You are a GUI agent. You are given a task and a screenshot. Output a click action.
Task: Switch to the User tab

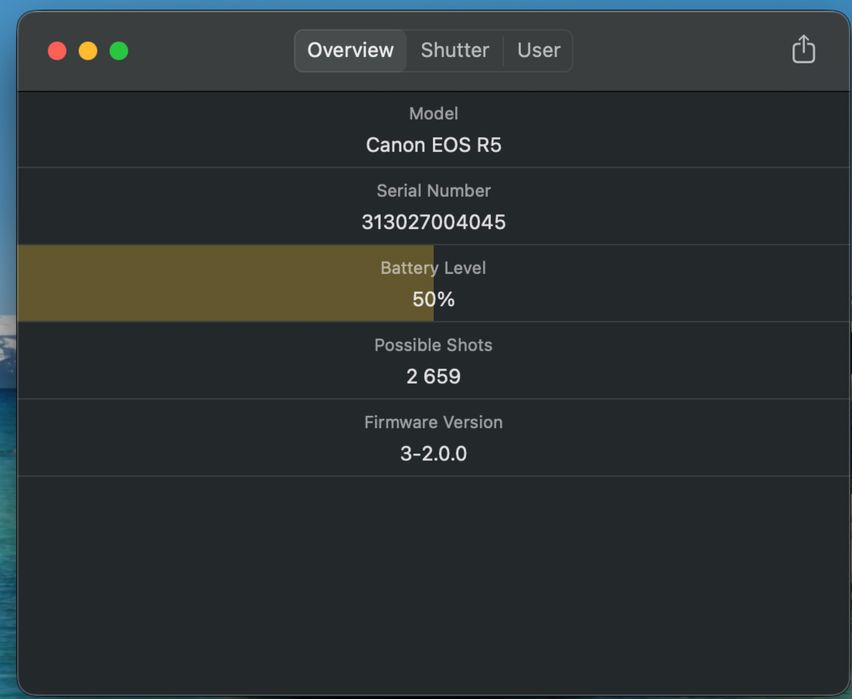538,51
